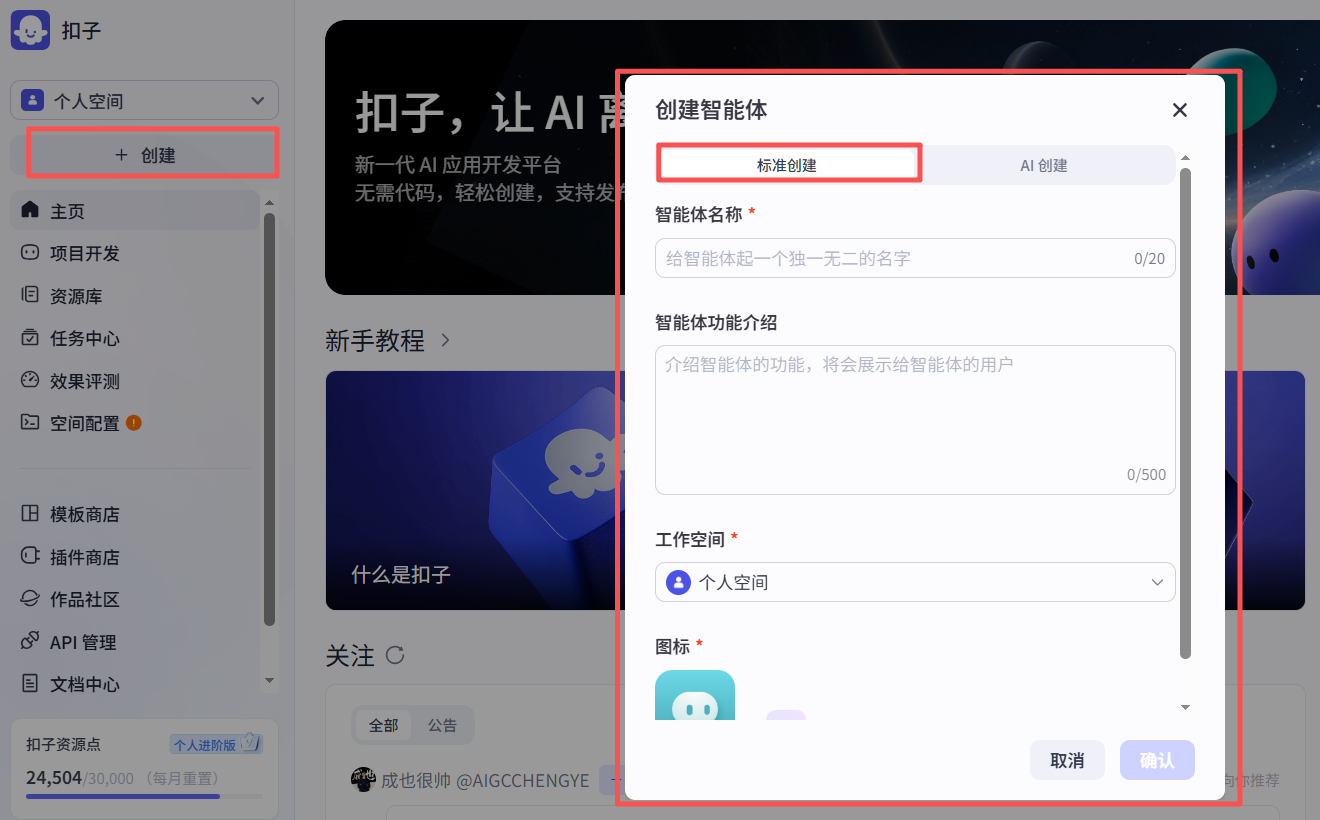This screenshot has height=820, width=1320.
Task: Click the orange warning badge beside 空间配置
Action: [134, 423]
